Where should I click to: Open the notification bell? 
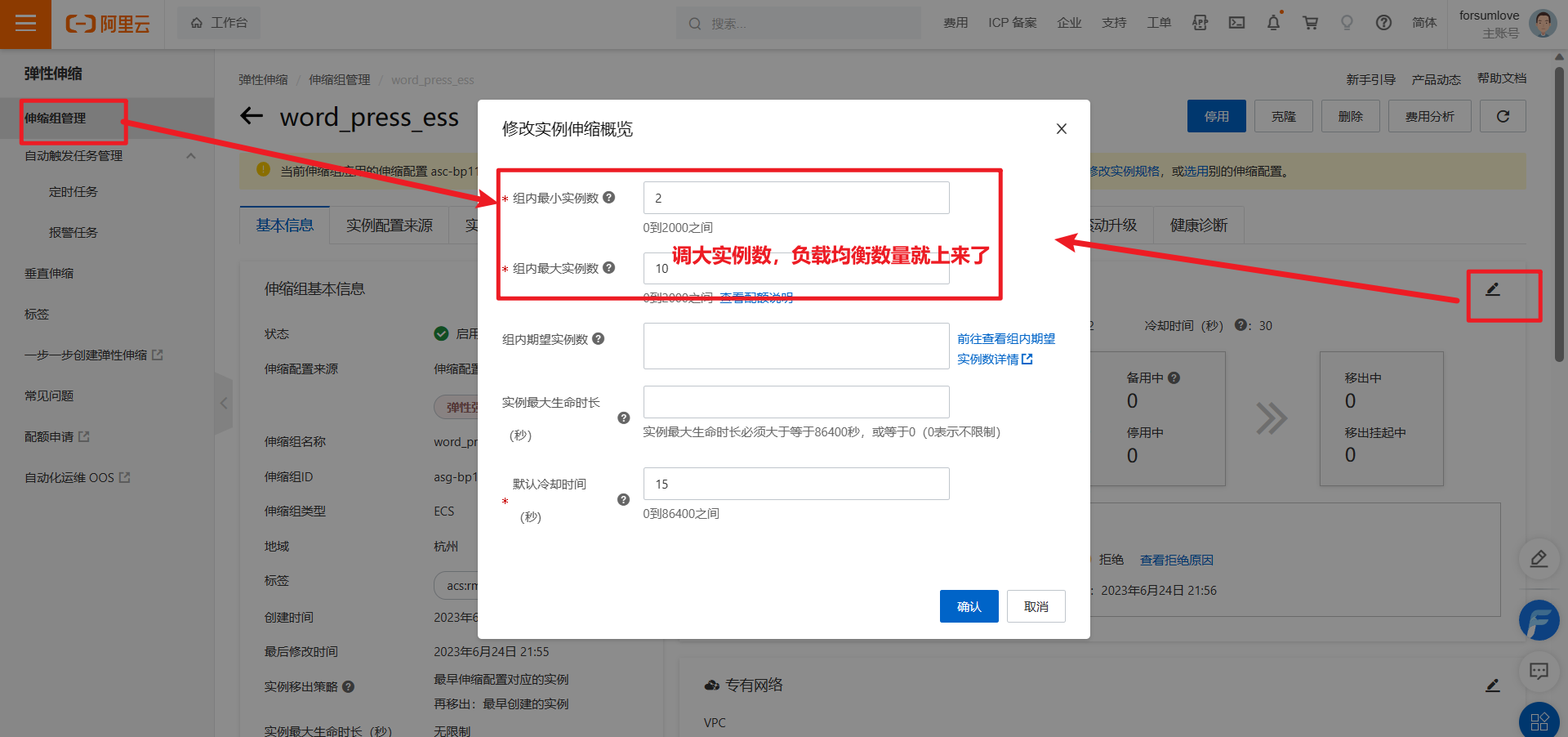(1273, 23)
